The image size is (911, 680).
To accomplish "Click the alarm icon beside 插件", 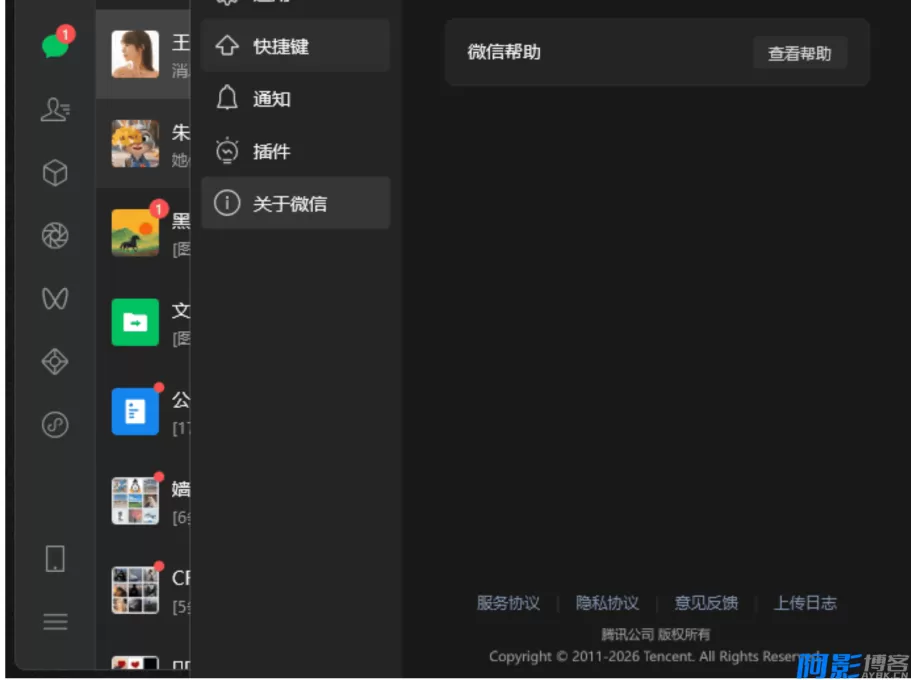I will (x=226, y=151).
